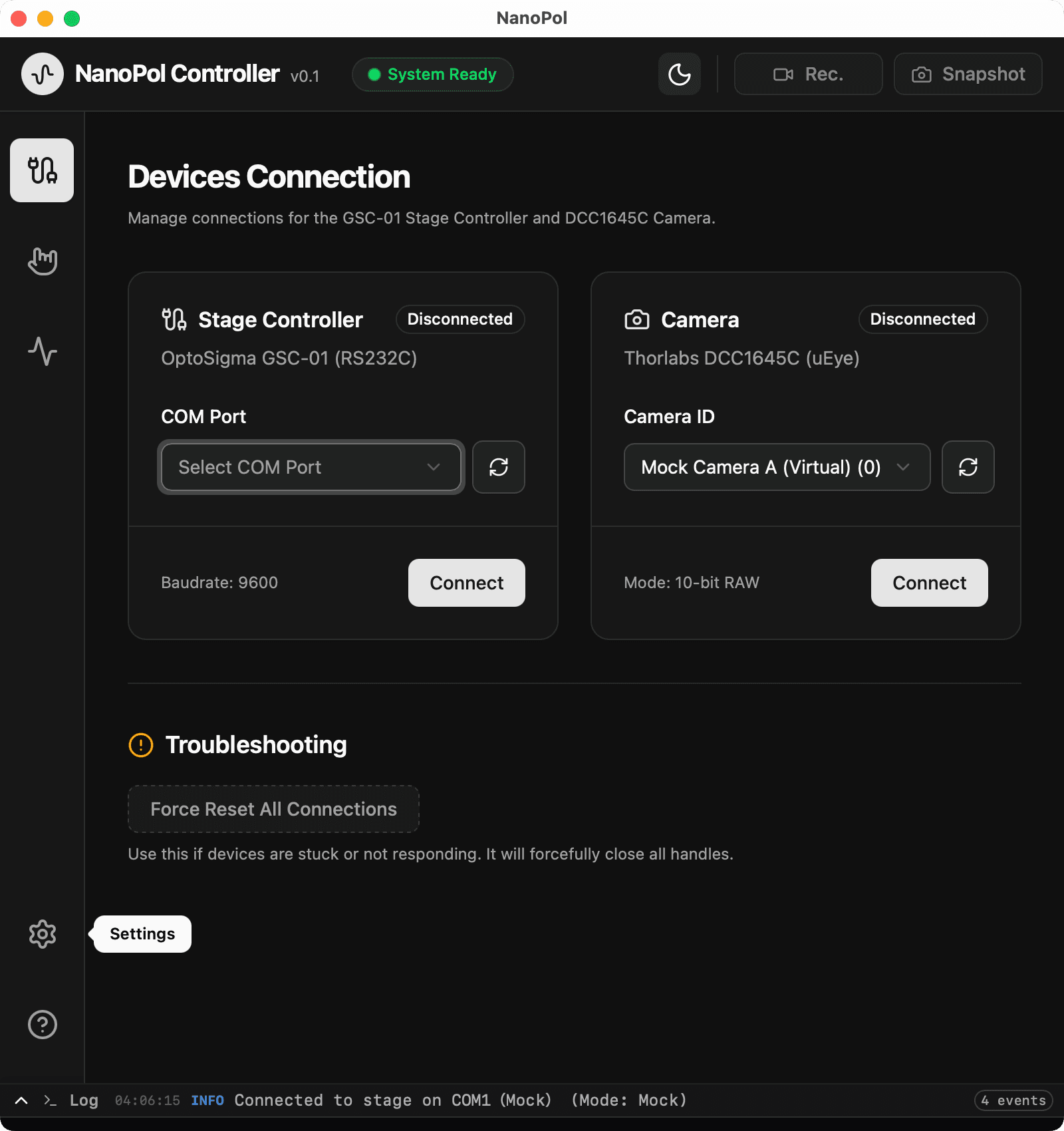This screenshot has height=1131, width=1064.
Task: Toggle dark mode with moon icon
Action: 679,74
